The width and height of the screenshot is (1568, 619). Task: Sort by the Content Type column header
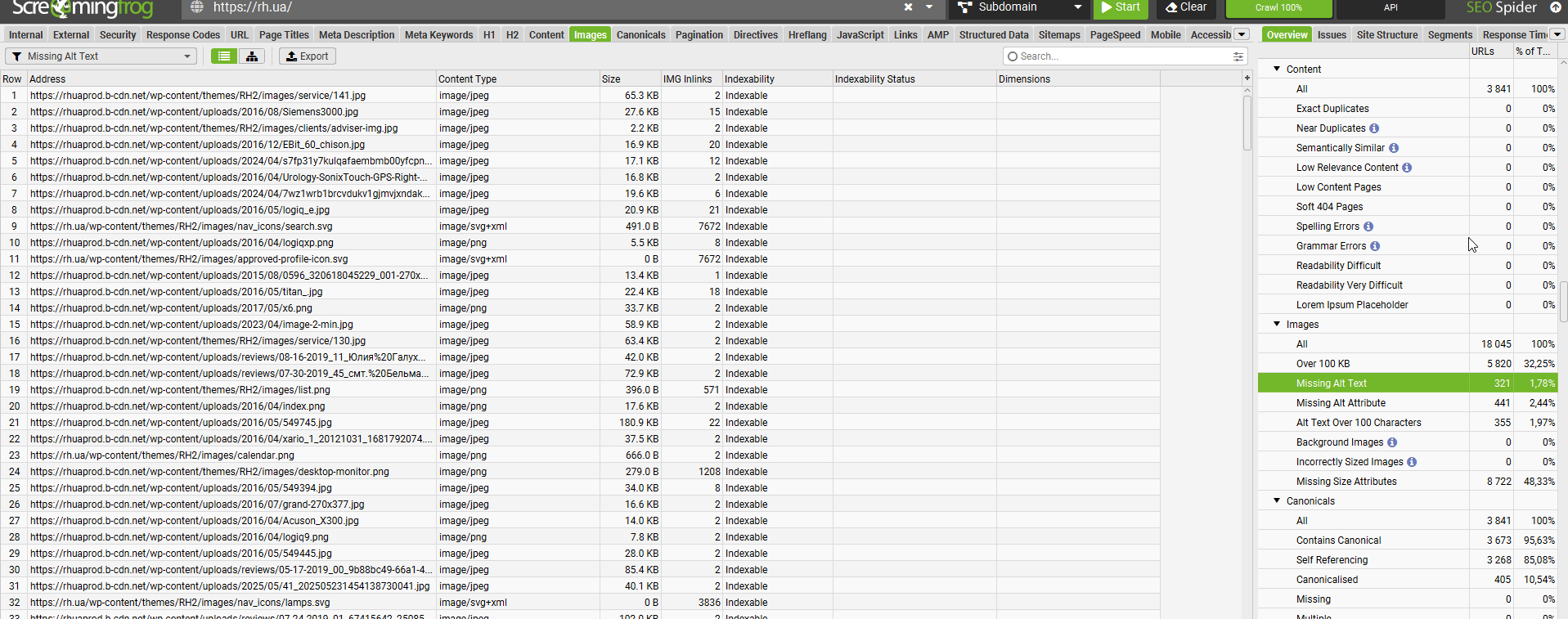coord(518,79)
